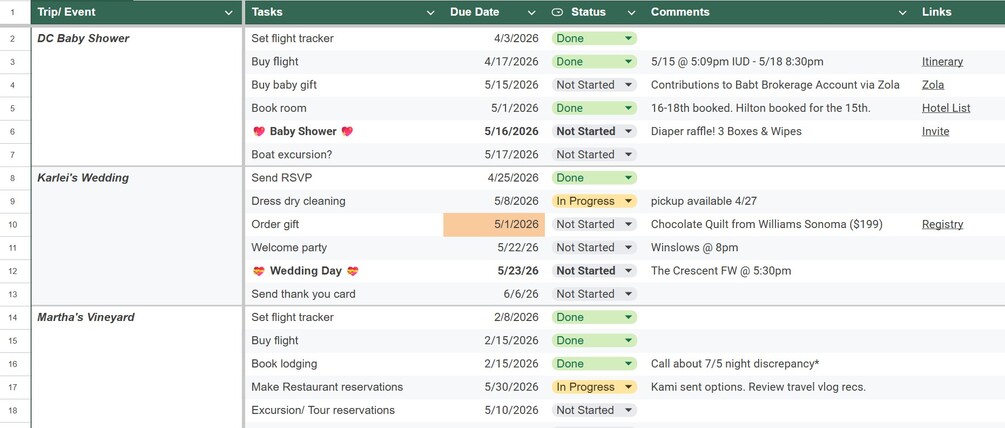Open the Trip/ Event column filter dropdown
The image size is (1005, 428).
tap(229, 12)
